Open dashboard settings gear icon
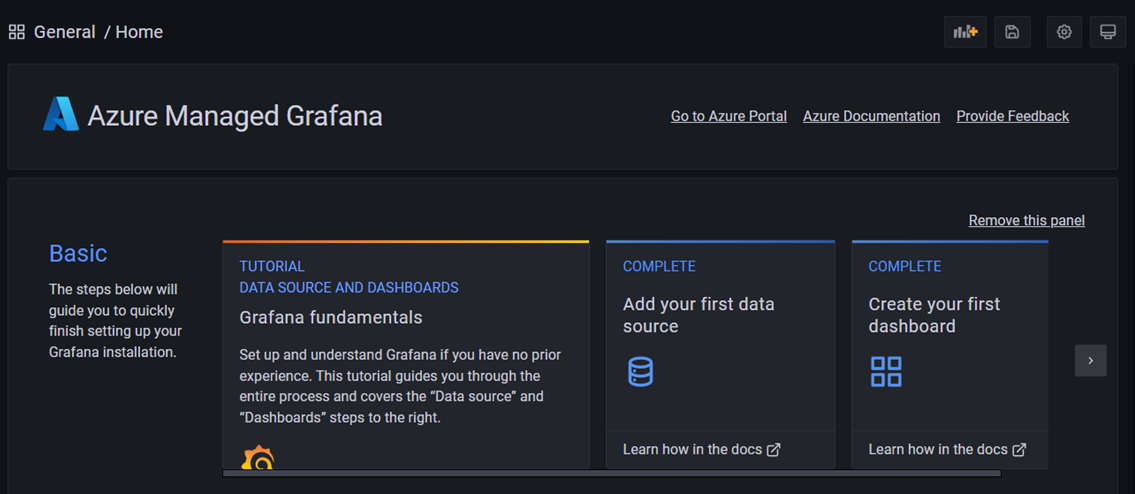 1064,32
